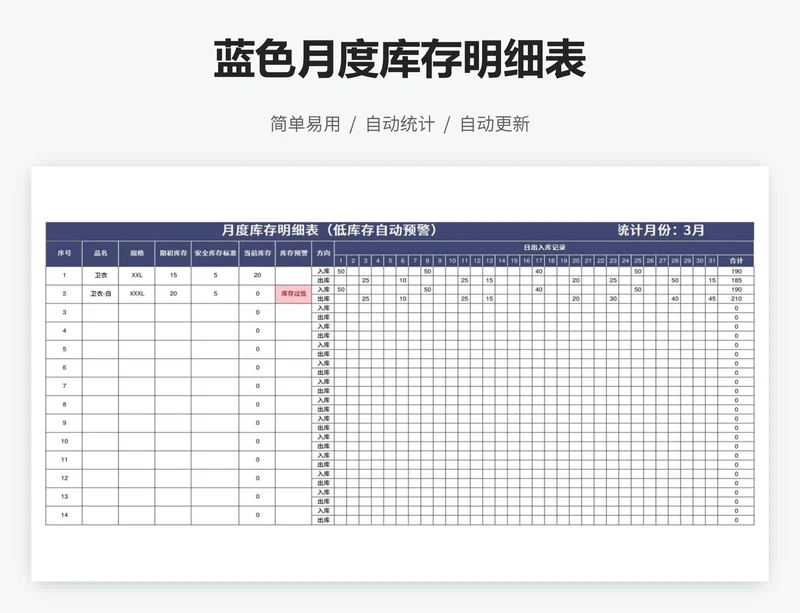Click the big heading 蓝色月度库存明细表
Viewport: 800px width, 613px height.
pyautogui.click(x=399, y=60)
